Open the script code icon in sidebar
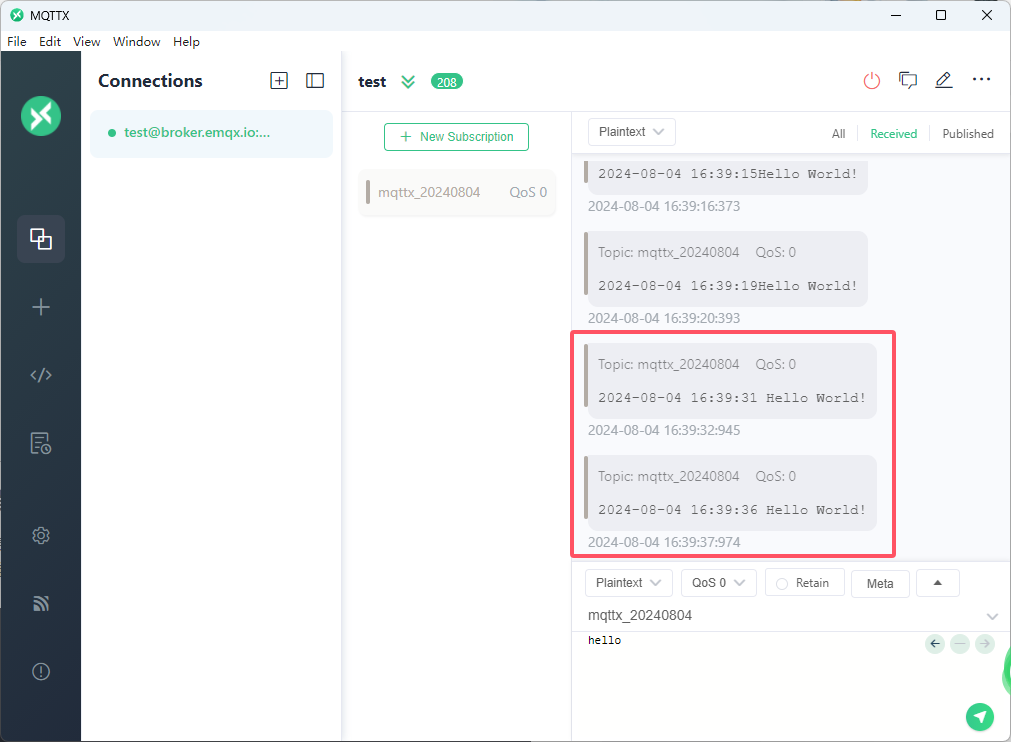Viewport: 1011px width, 742px height. pos(41,375)
